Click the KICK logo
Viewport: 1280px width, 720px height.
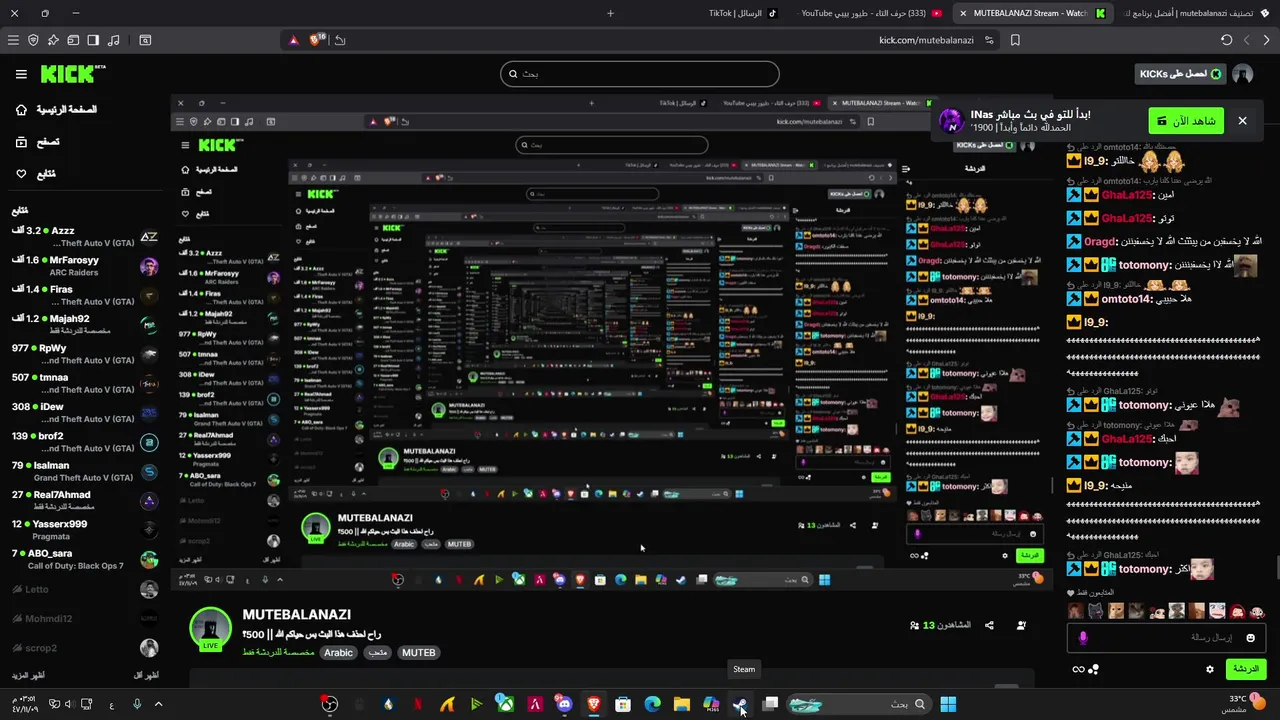pos(73,74)
